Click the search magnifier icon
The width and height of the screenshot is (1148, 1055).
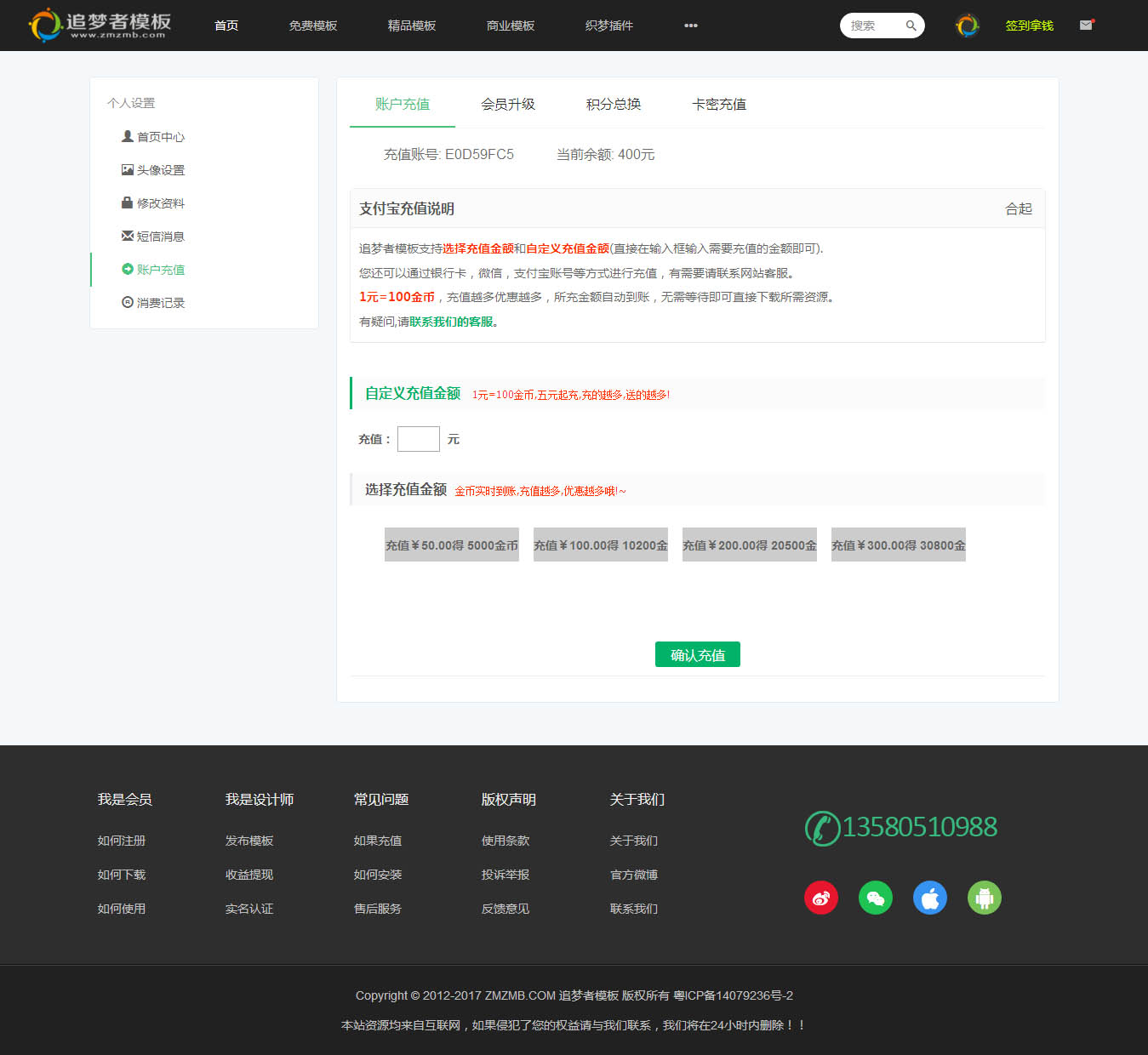[911, 26]
